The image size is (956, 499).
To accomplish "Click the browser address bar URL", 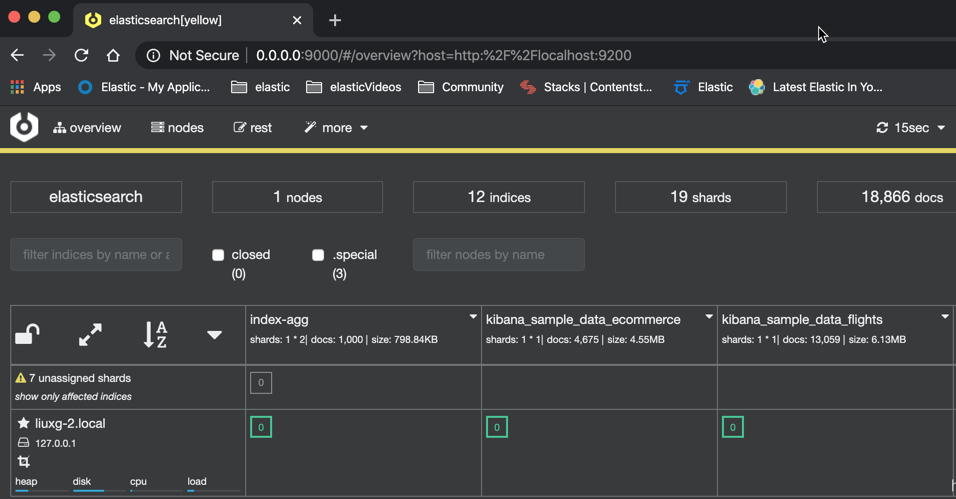I will click(x=444, y=56).
